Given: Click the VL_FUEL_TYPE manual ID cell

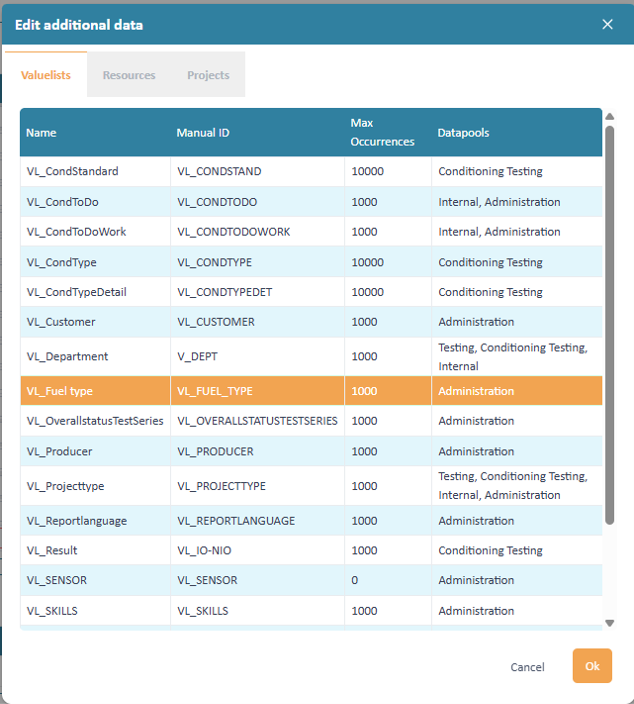Looking at the screenshot, I should click(257, 391).
